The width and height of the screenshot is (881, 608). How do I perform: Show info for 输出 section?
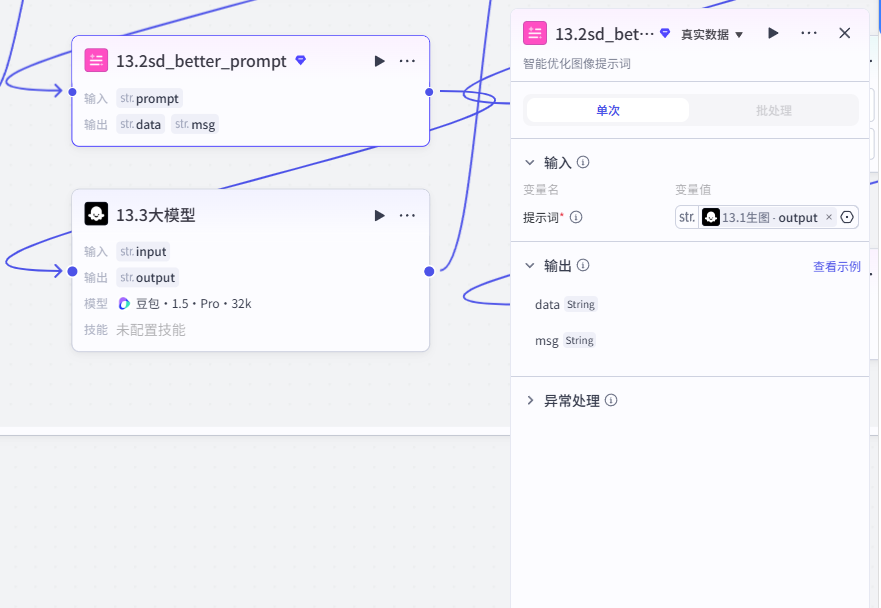(x=583, y=265)
